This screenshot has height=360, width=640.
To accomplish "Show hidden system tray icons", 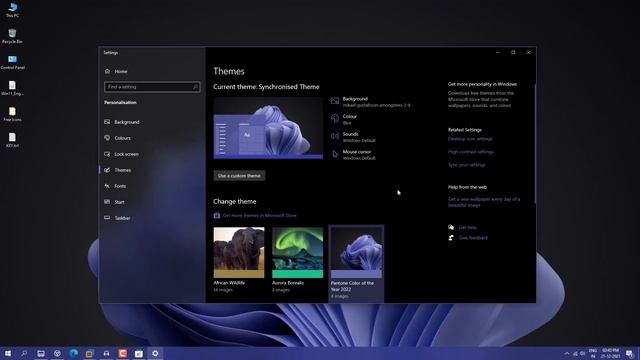I will tap(567, 353).
